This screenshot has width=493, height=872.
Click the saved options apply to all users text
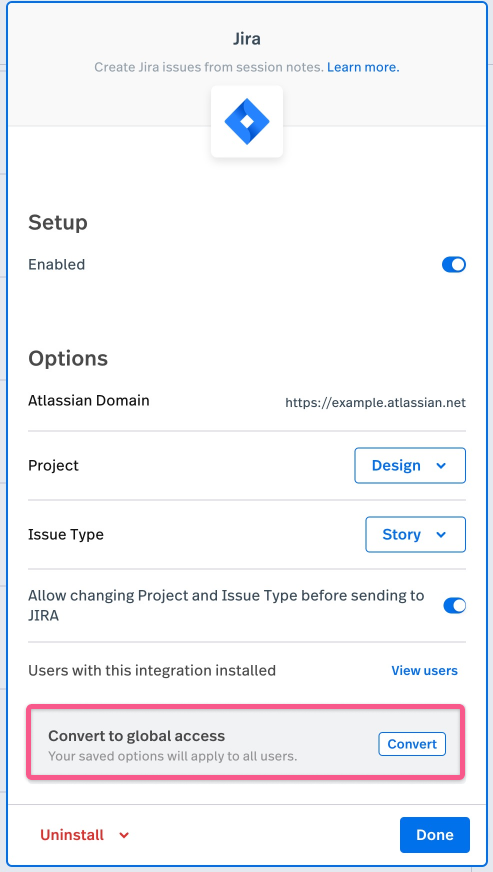172,756
